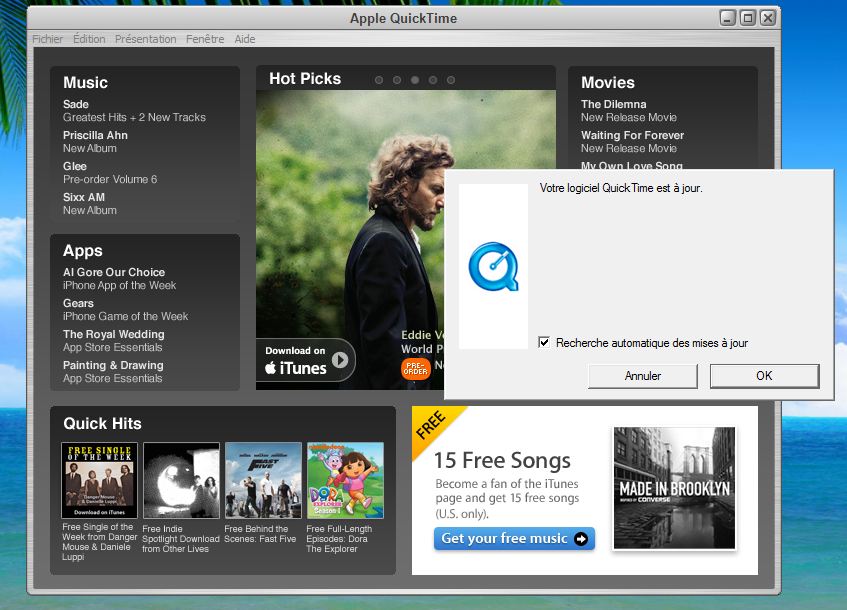The height and width of the screenshot is (610, 847).
Task: Open the Aide menu
Action: [245, 39]
